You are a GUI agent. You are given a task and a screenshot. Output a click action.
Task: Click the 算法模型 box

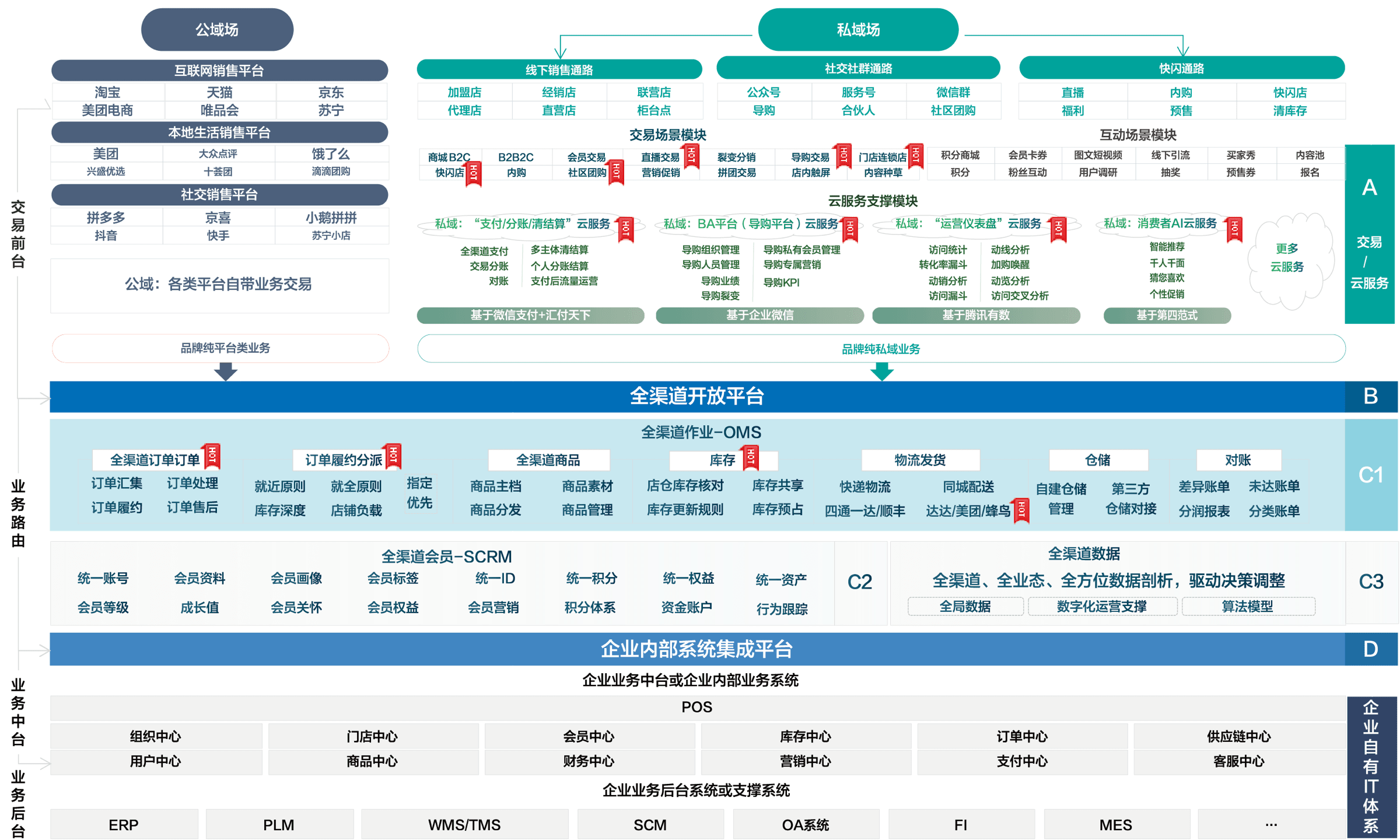pos(1248,606)
